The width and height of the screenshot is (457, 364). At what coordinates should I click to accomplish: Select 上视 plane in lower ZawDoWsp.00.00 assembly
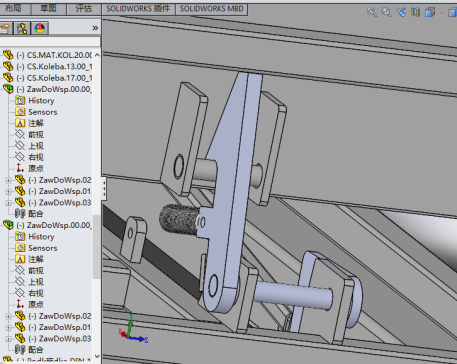pyautogui.click(x=29, y=282)
